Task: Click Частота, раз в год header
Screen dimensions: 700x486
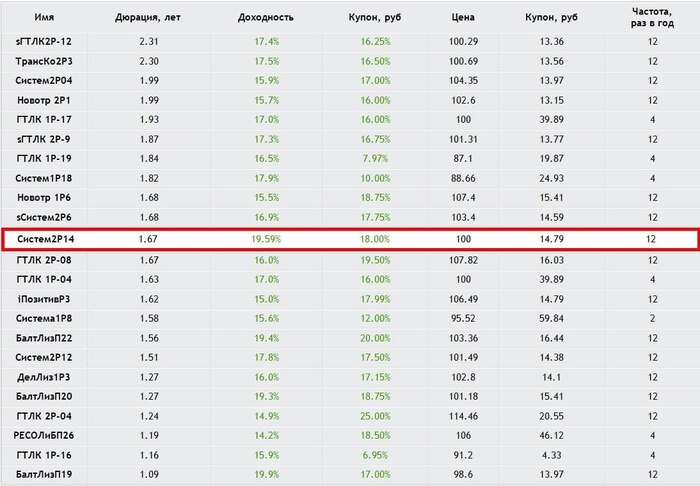Action: pyautogui.click(x=652, y=17)
